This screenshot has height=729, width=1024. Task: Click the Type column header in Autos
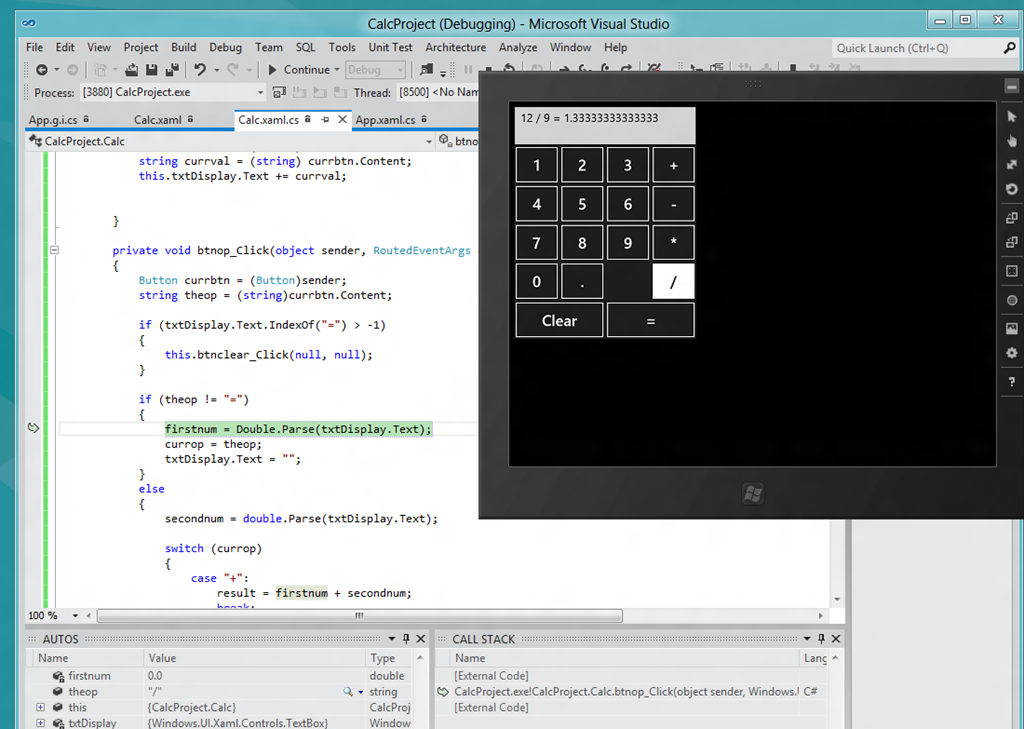click(389, 658)
